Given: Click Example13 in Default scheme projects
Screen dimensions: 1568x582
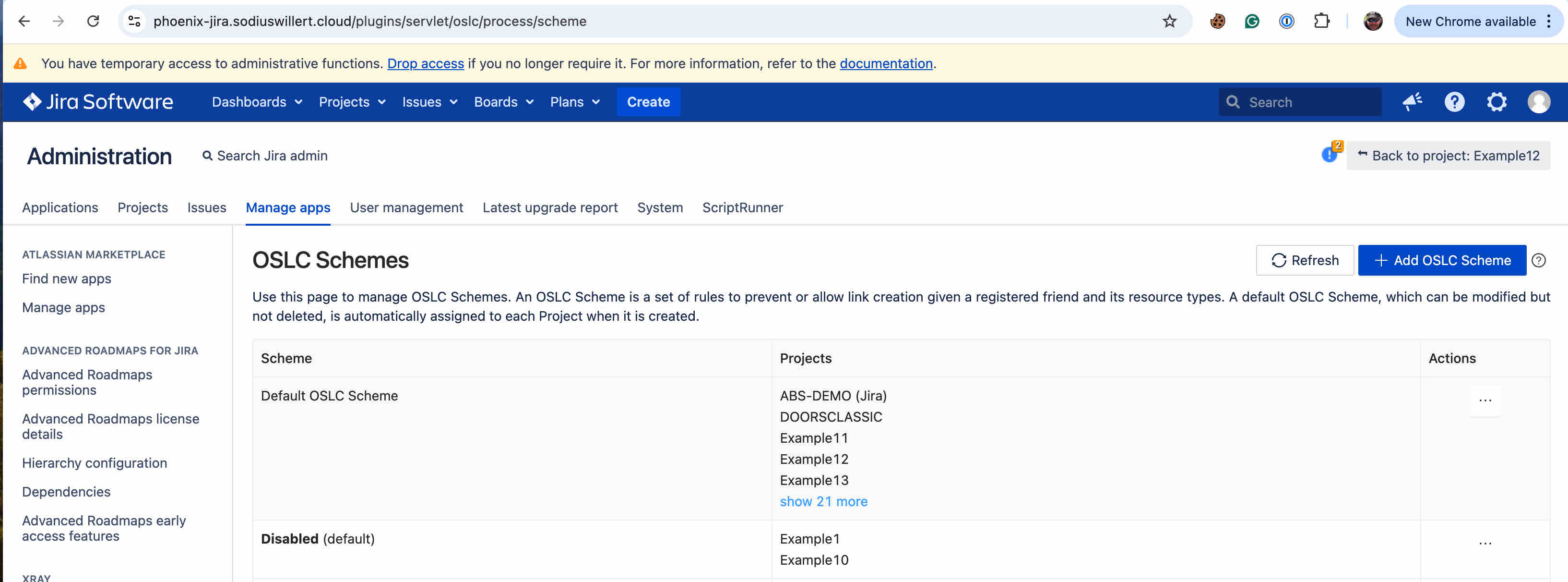Looking at the screenshot, I should (814, 480).
